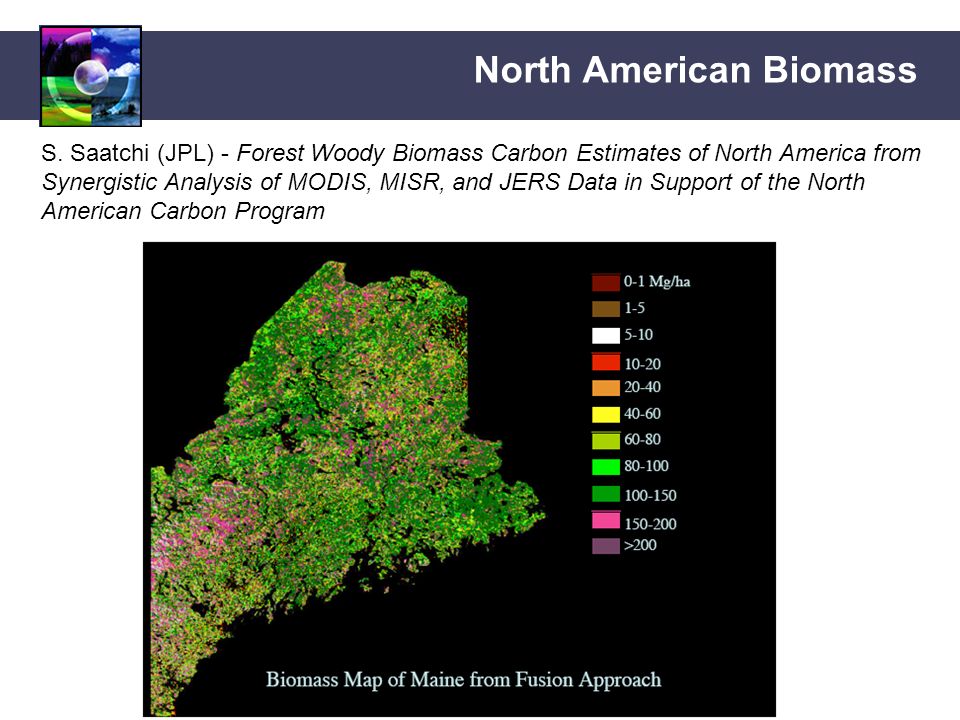Image resolution: width=960 pixels, height=720 pixels.
Task: Click the 0-1 Mg/ha dark red legend swatch
Action: click(x=606, y=283)
